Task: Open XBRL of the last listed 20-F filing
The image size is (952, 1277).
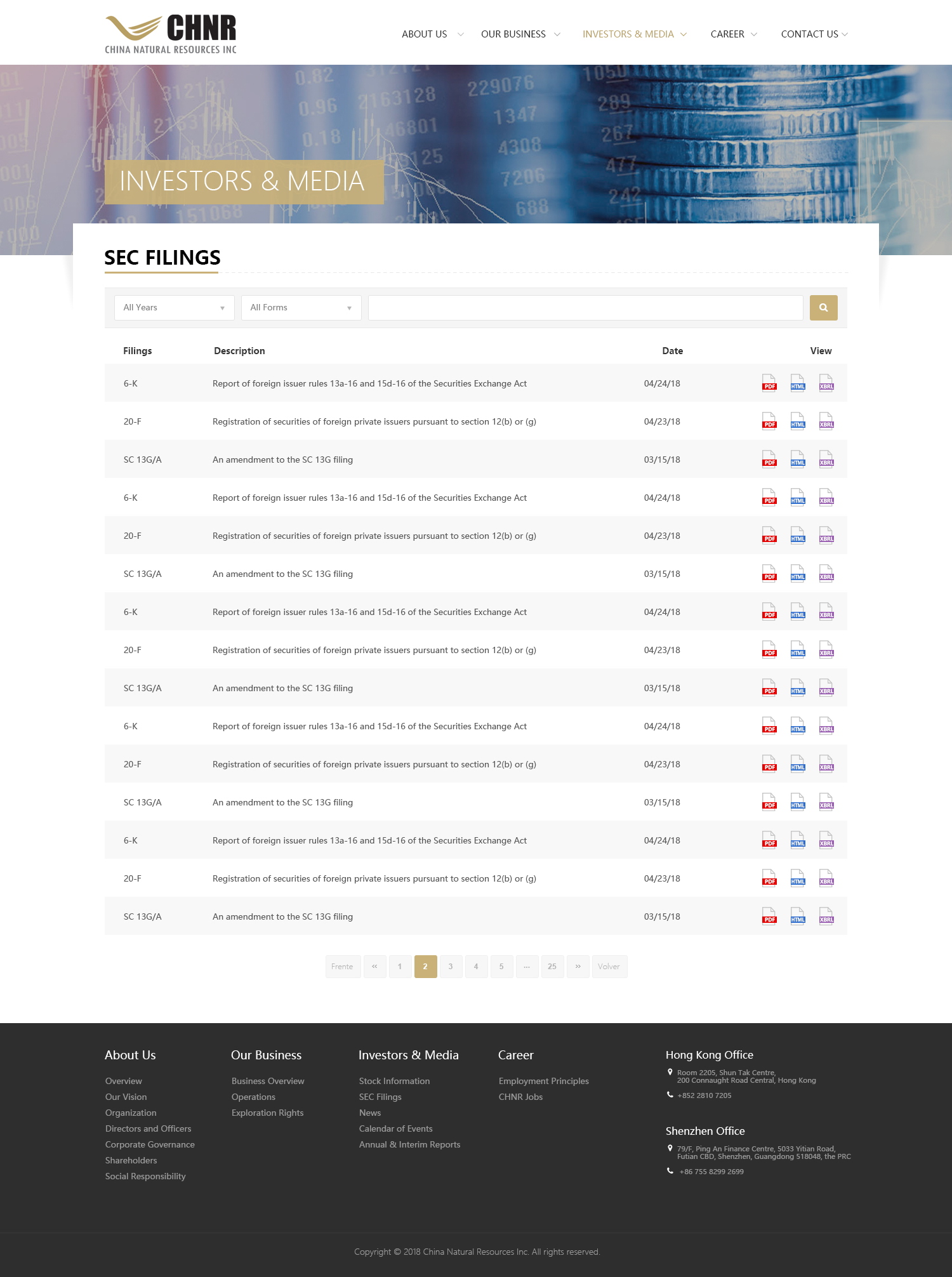Action: coord(826,878)
